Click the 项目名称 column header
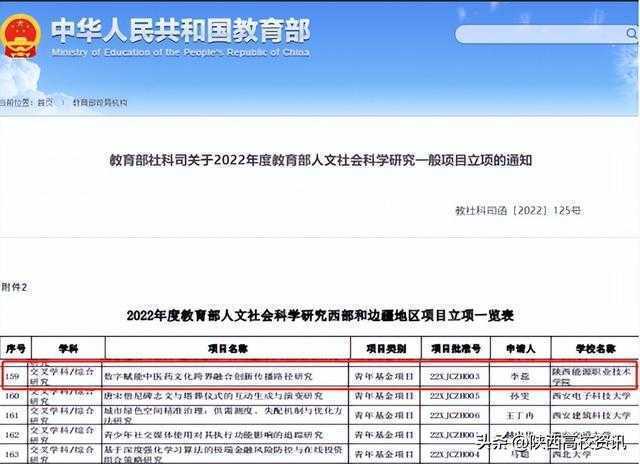 tap(227, 349)
